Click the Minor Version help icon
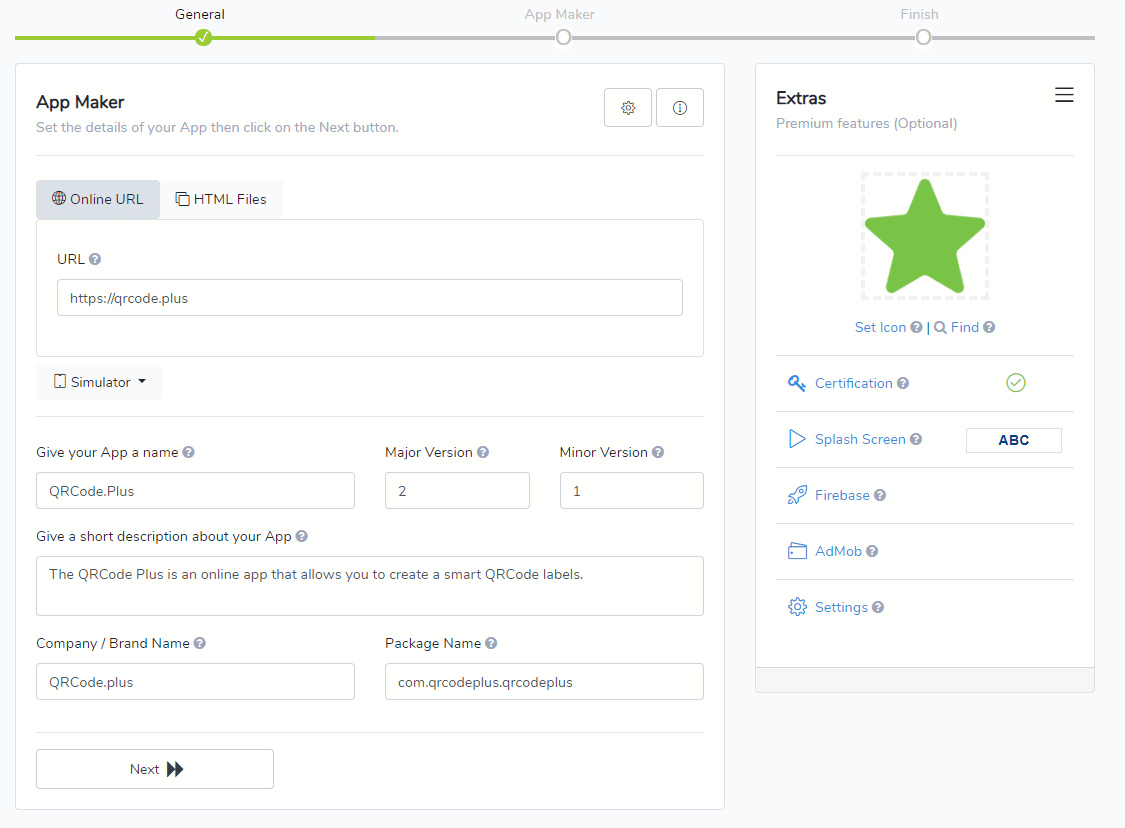1125x828 pixels. [x=658, y=452]
